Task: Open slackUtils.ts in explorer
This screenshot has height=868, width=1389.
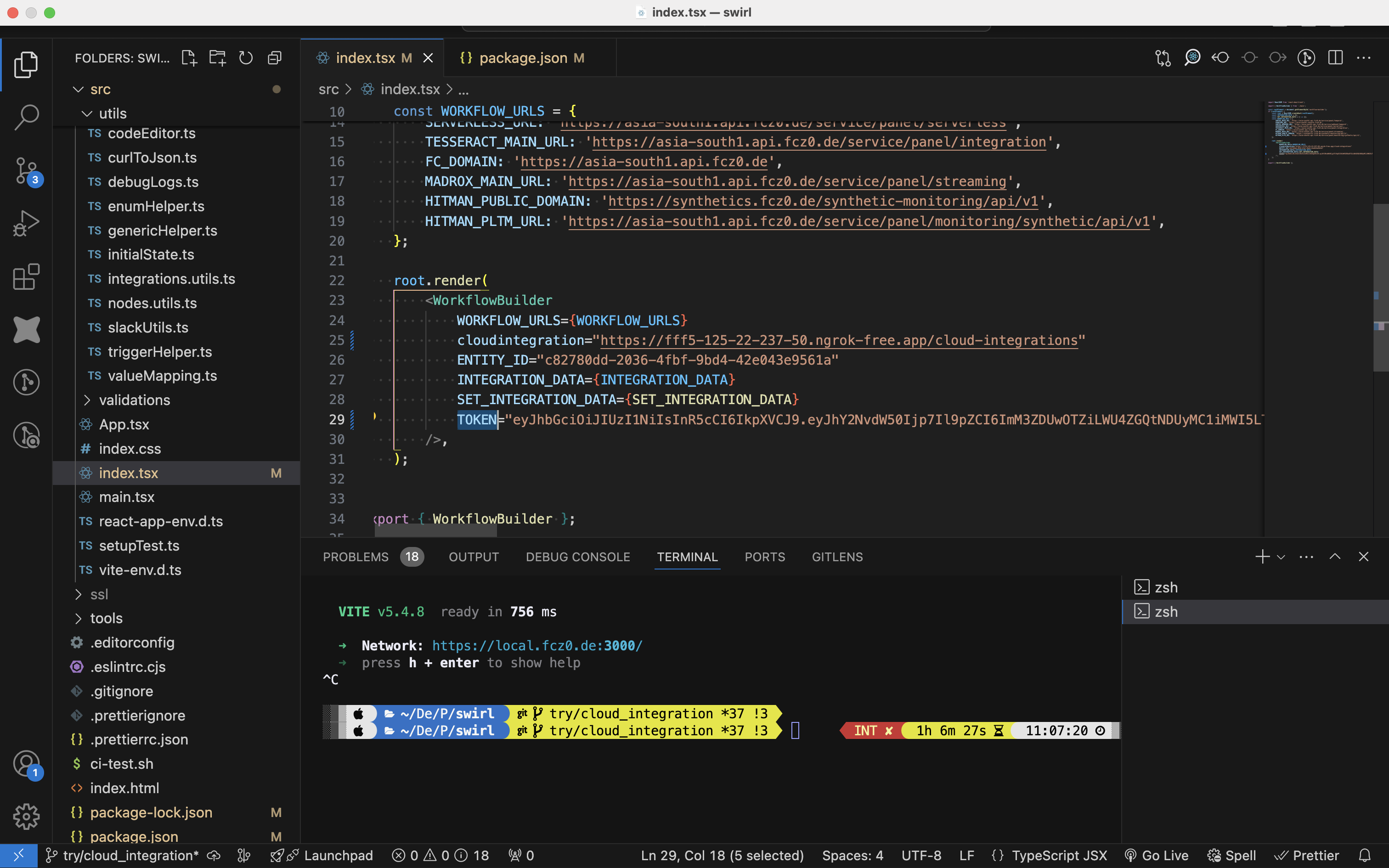Action: point(176,327)
